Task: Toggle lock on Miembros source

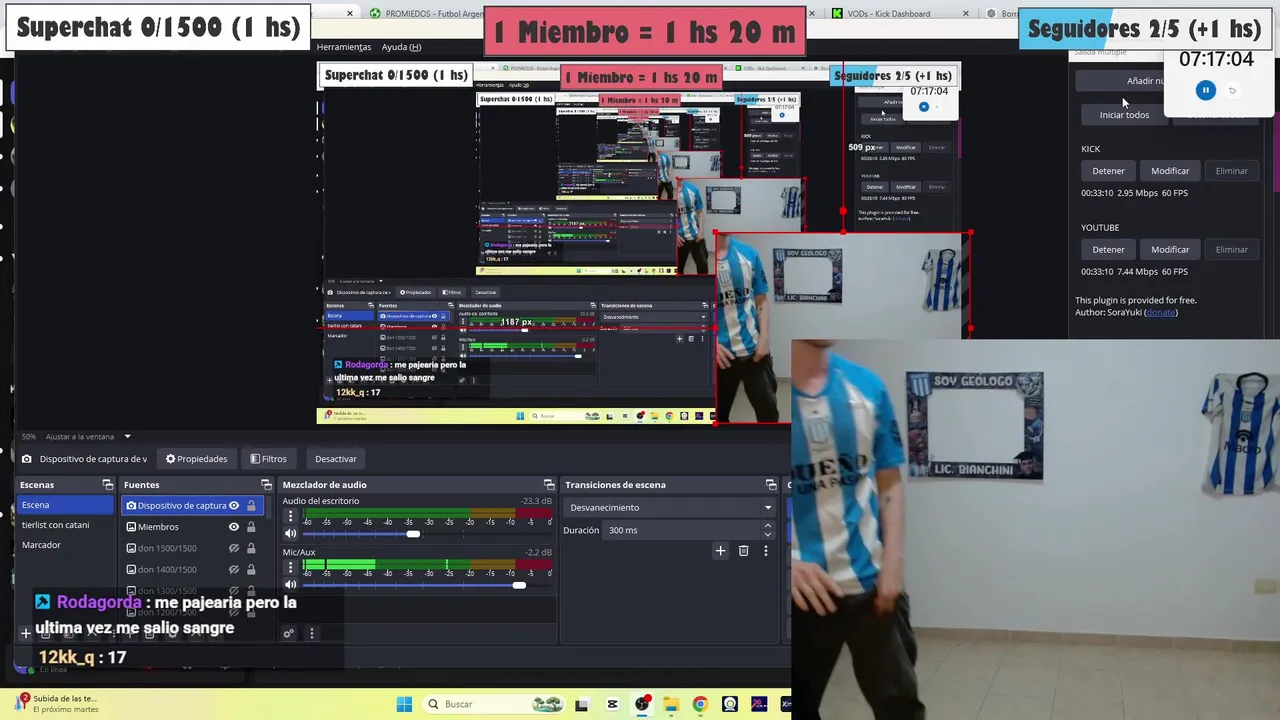Action: (x=251, y=527)
